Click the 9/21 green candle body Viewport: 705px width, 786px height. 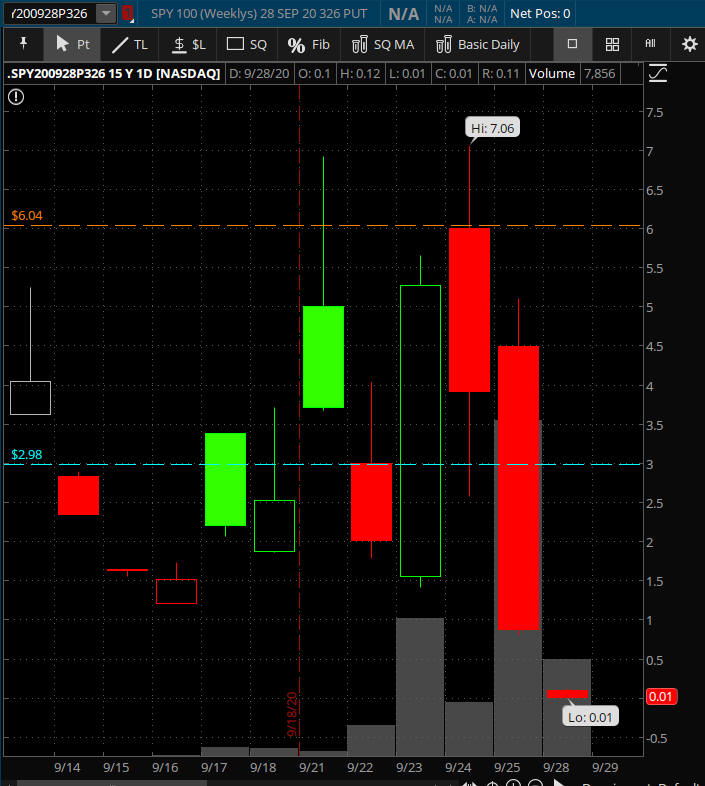coord(323,357)
